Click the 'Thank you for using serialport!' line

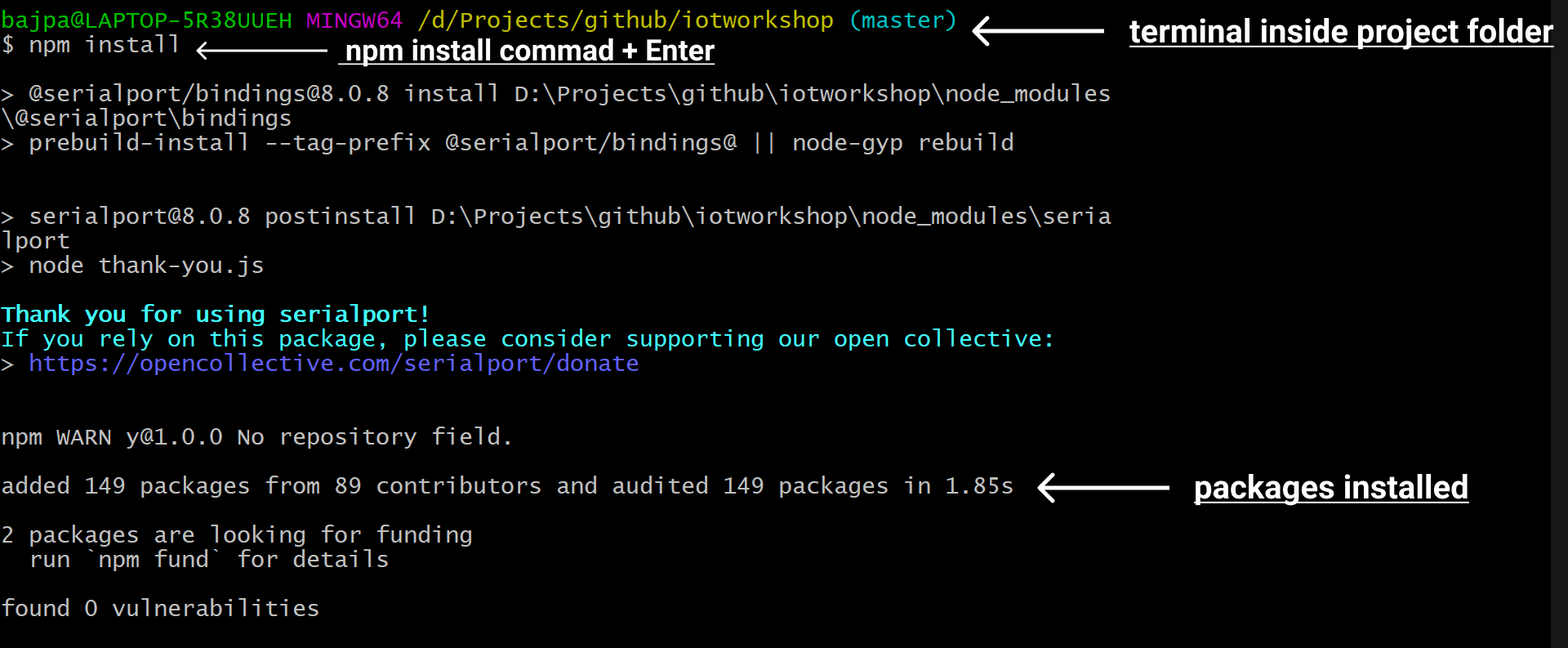click(x=215, y=315)
